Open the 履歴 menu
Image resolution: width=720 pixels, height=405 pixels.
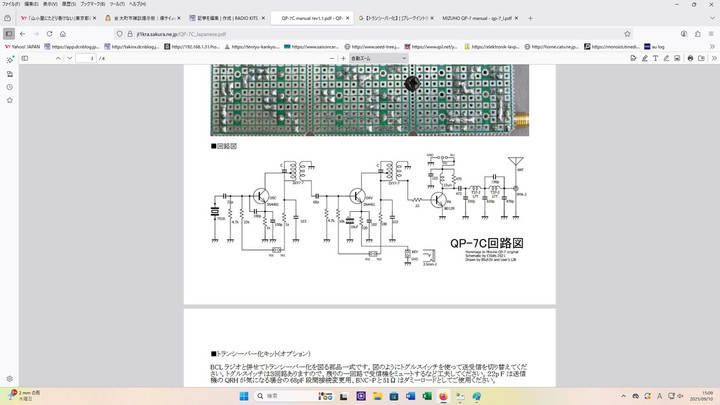point(69,4)
